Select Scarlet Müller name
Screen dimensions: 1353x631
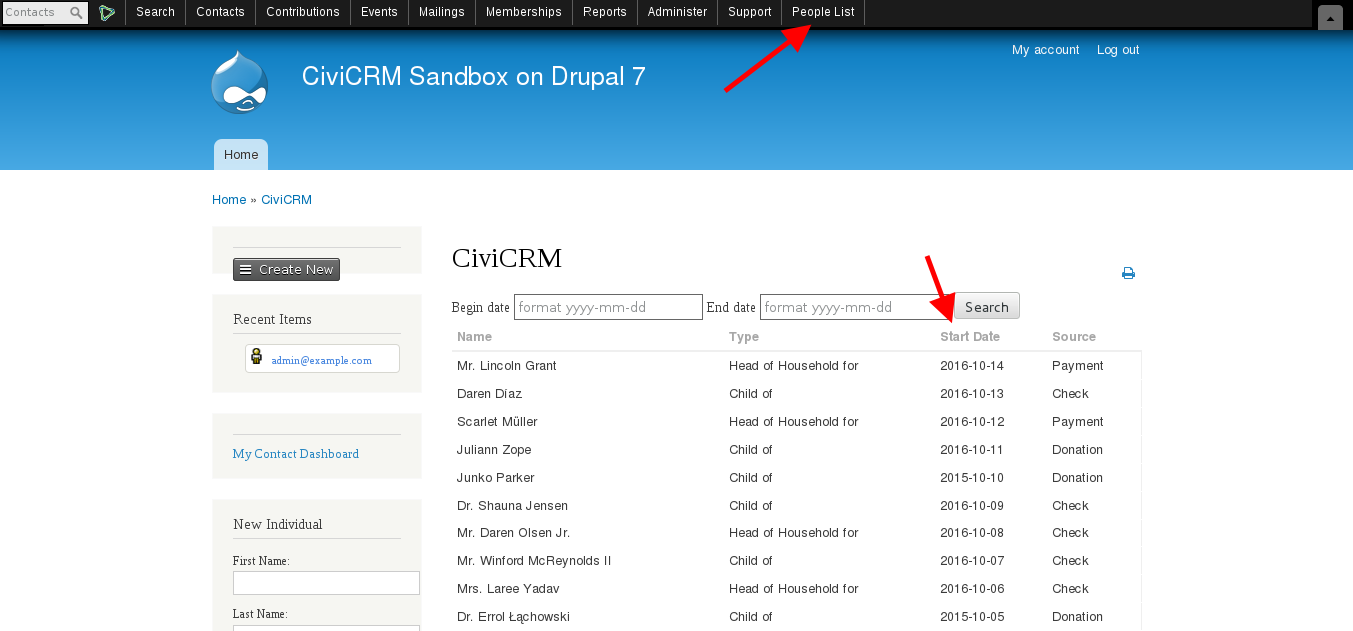[497, 422]
